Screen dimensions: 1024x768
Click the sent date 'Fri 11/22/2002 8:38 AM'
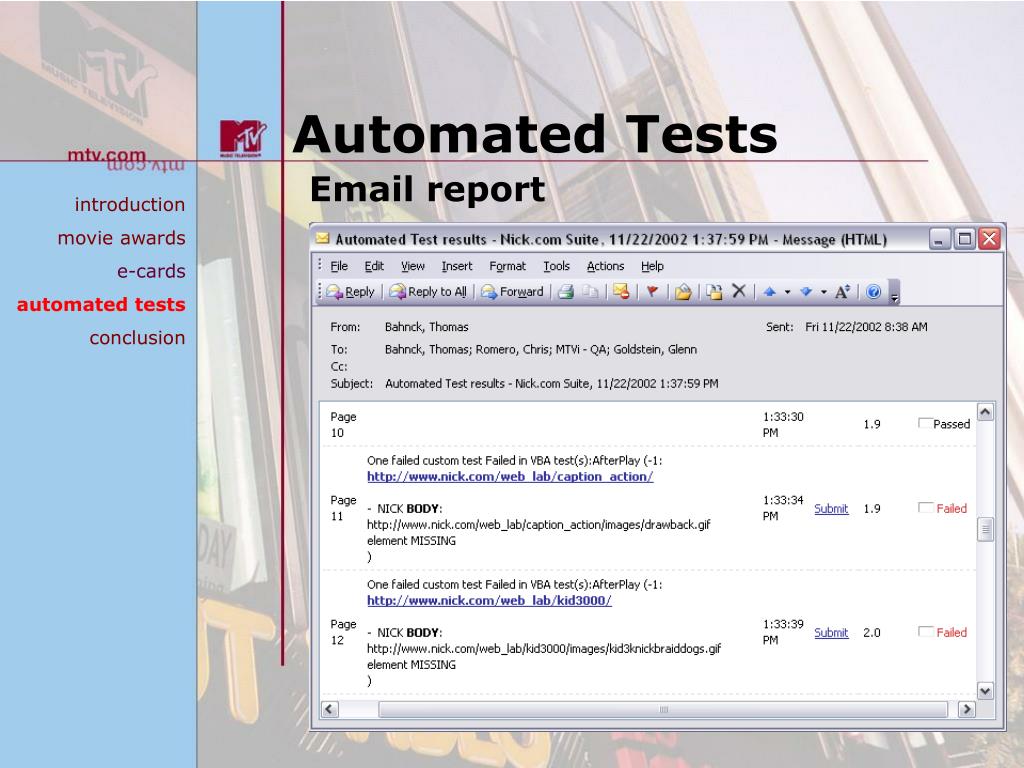[866, 327]
